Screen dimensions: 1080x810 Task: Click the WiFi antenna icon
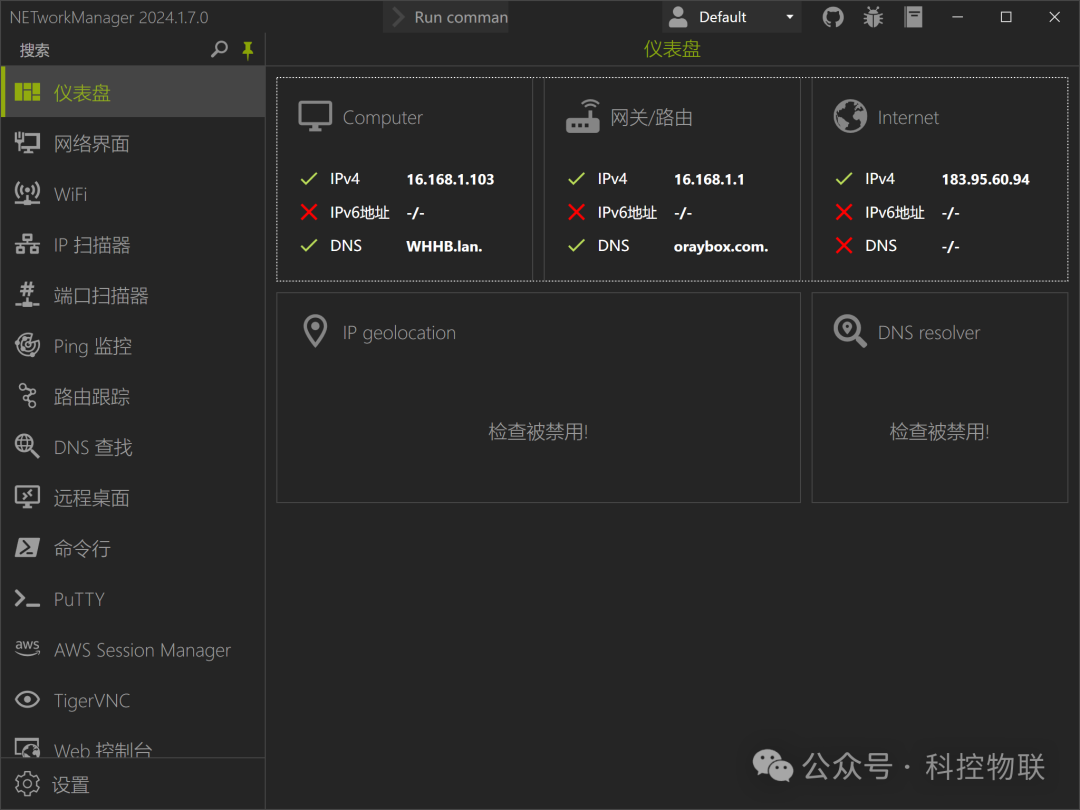tap(28, 194)
